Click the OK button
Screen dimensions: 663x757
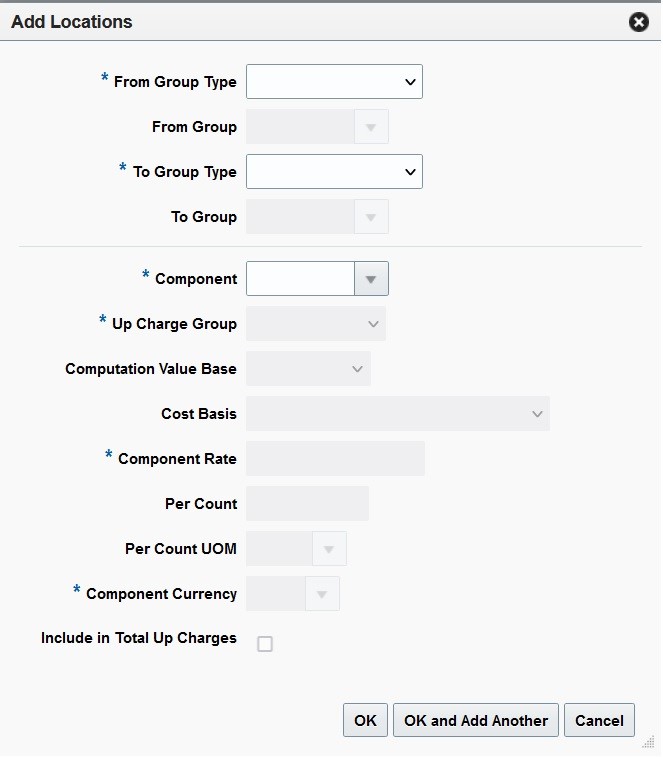point(365,720)
